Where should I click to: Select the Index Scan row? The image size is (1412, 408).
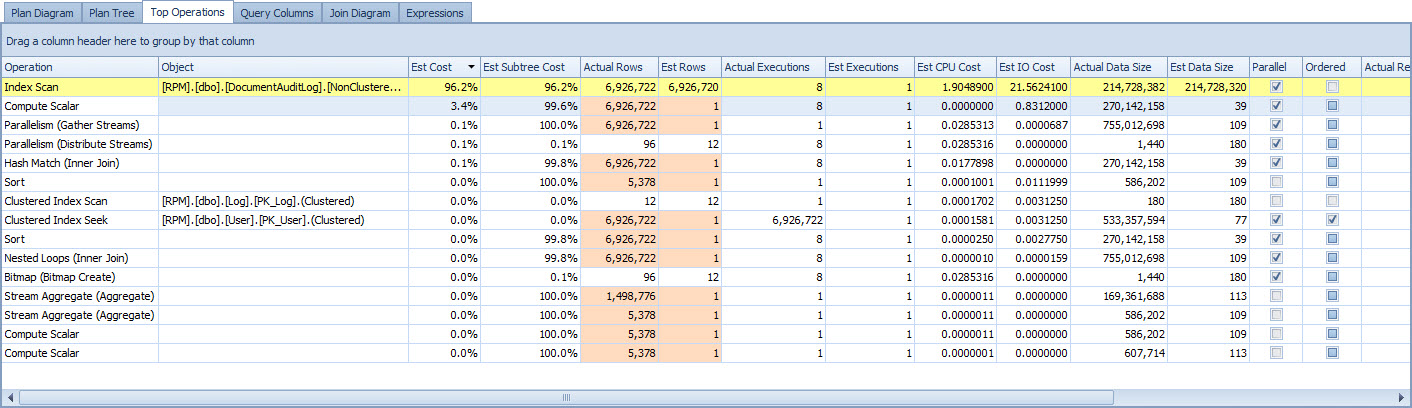pyautogui.click(x=706, y=87)
